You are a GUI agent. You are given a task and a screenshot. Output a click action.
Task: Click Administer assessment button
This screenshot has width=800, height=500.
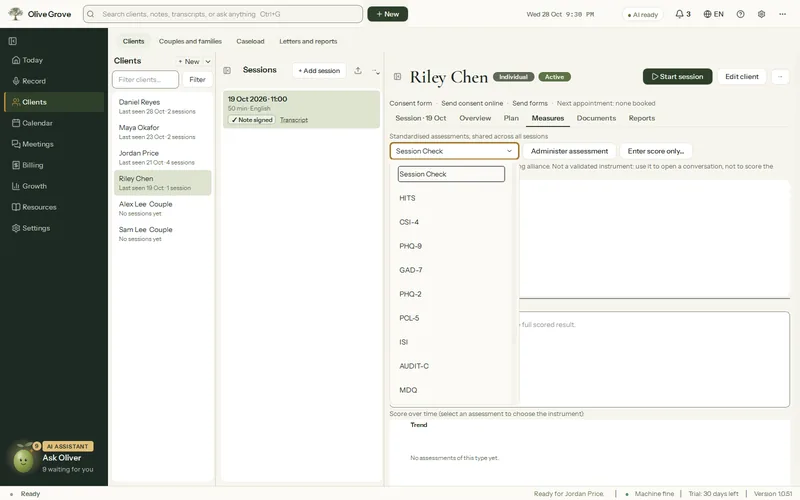(569, 151)
